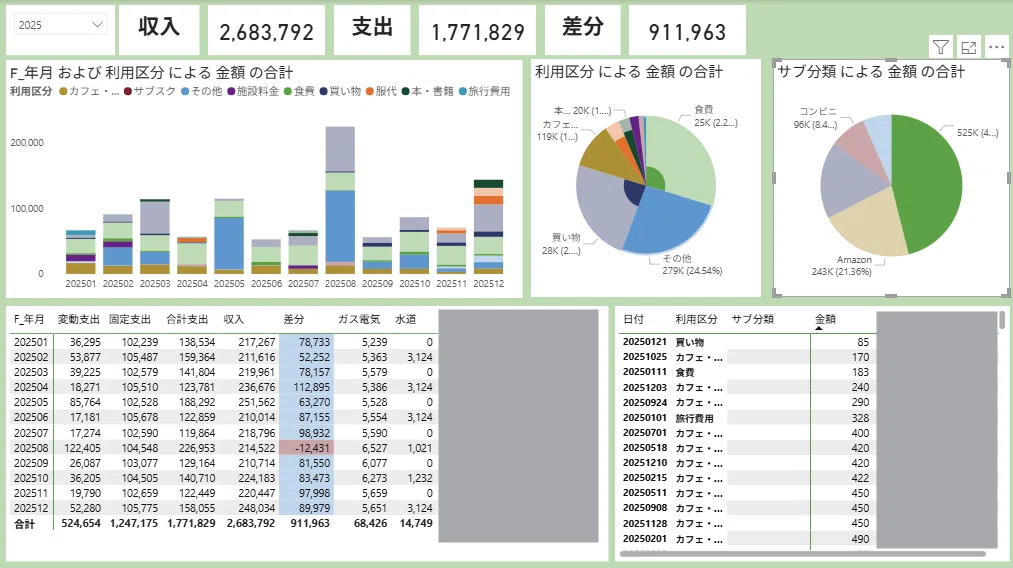Click the 20251025 date cell
The height and width of the screenshot is (568, 1013).
click(645, 357)
